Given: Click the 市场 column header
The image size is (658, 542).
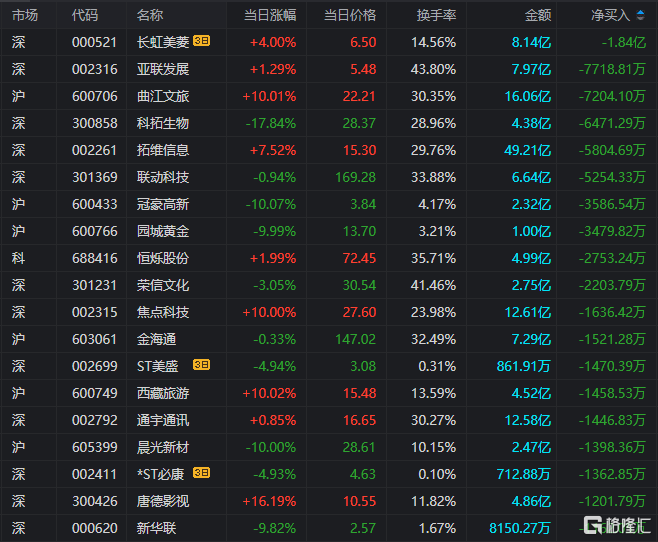Looking at the screenshot, I should (25, 16).
